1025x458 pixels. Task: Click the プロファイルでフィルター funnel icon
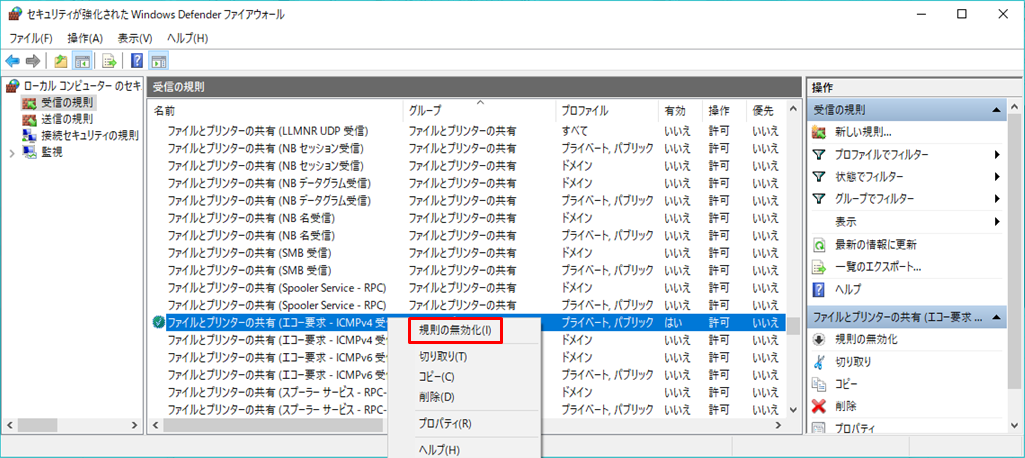pos(819,155)
